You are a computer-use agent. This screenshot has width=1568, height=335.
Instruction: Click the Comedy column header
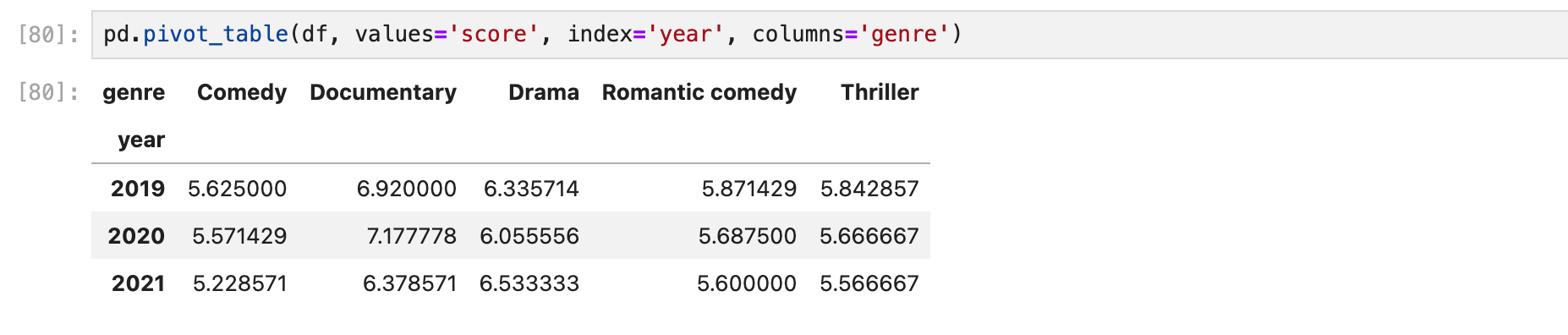(242, 92)
